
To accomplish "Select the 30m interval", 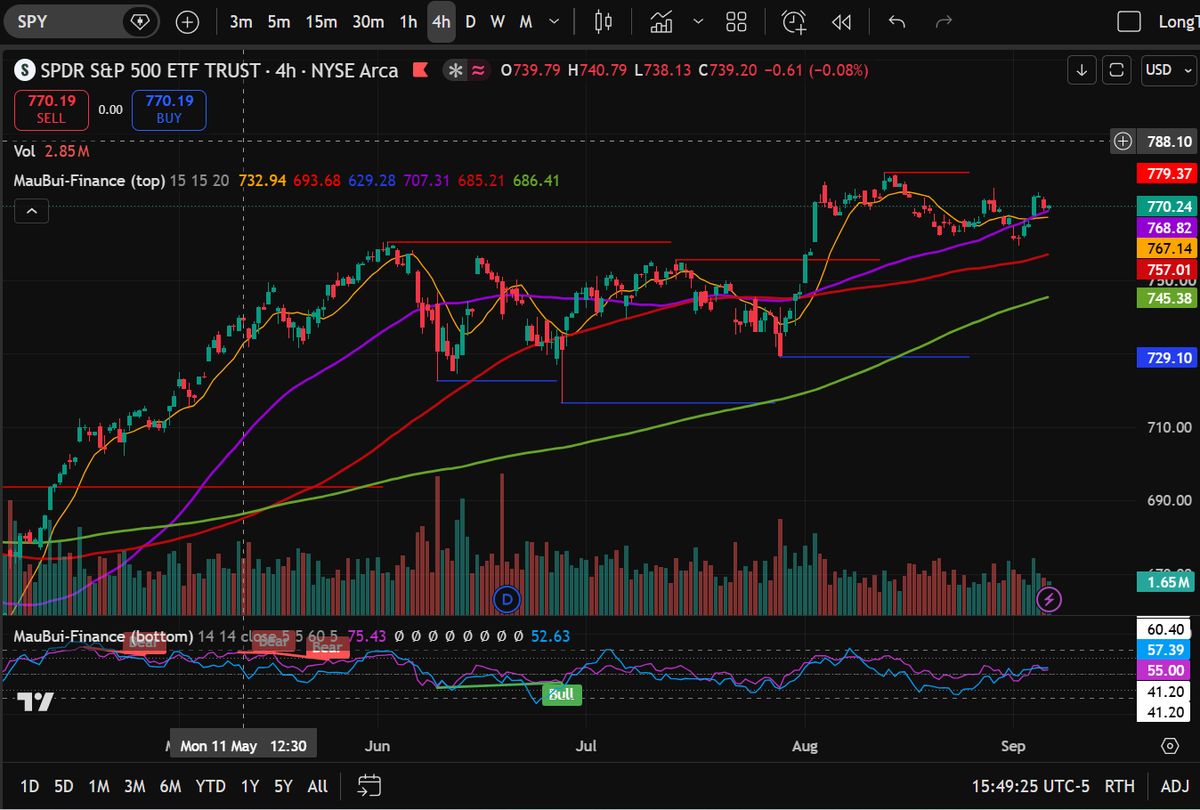I will pyautogui.click(x=368, y=21).
